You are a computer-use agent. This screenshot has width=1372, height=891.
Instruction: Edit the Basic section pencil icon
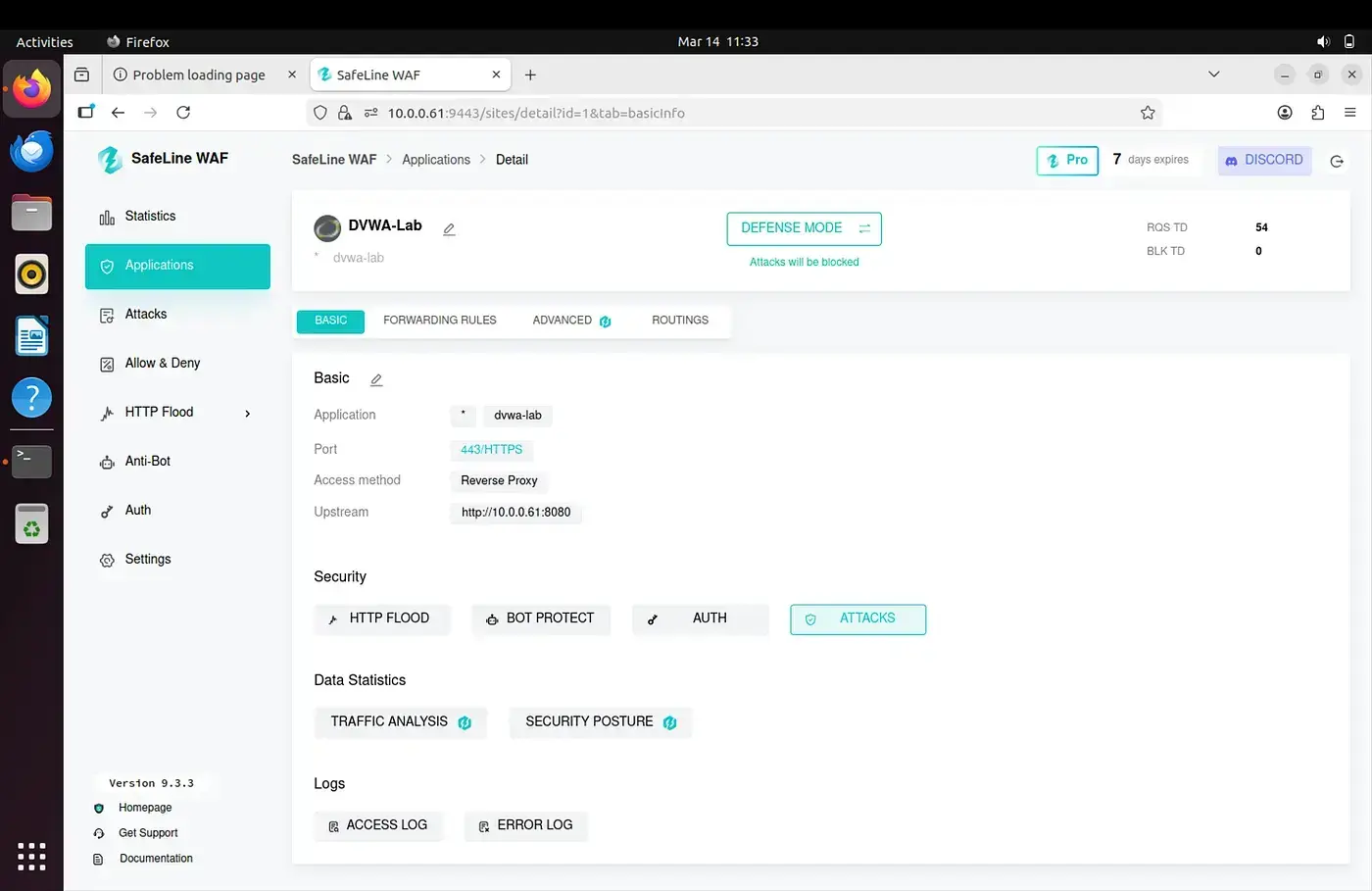tap(376, 379)
